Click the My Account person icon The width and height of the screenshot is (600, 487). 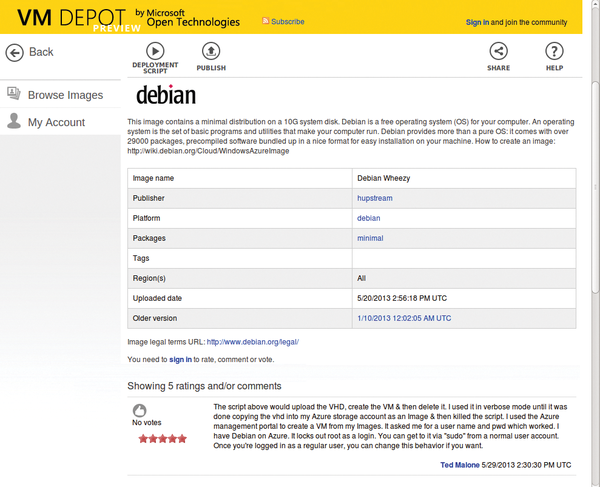coord(14,121)
